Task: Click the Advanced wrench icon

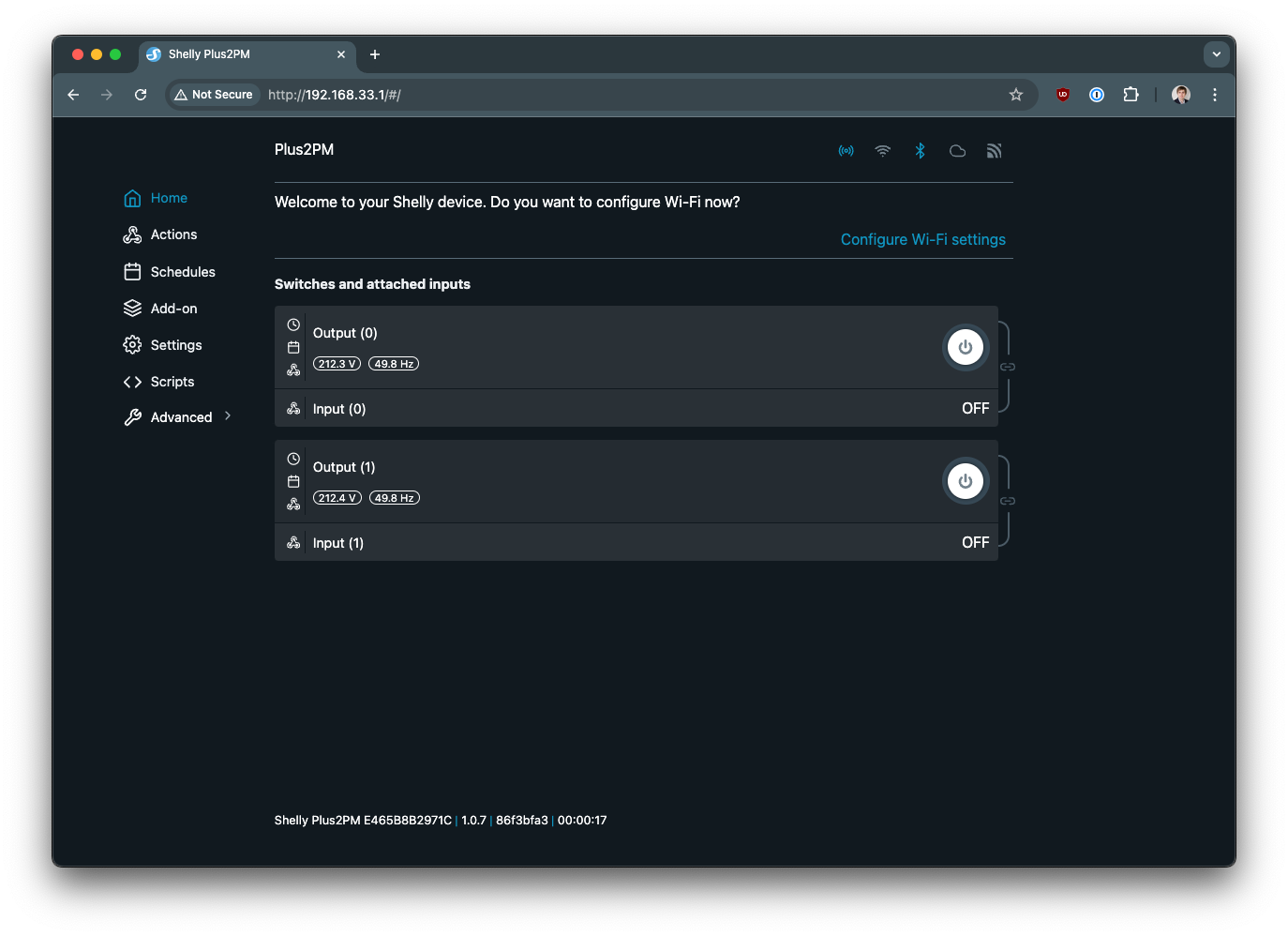Action: point(132,417)
